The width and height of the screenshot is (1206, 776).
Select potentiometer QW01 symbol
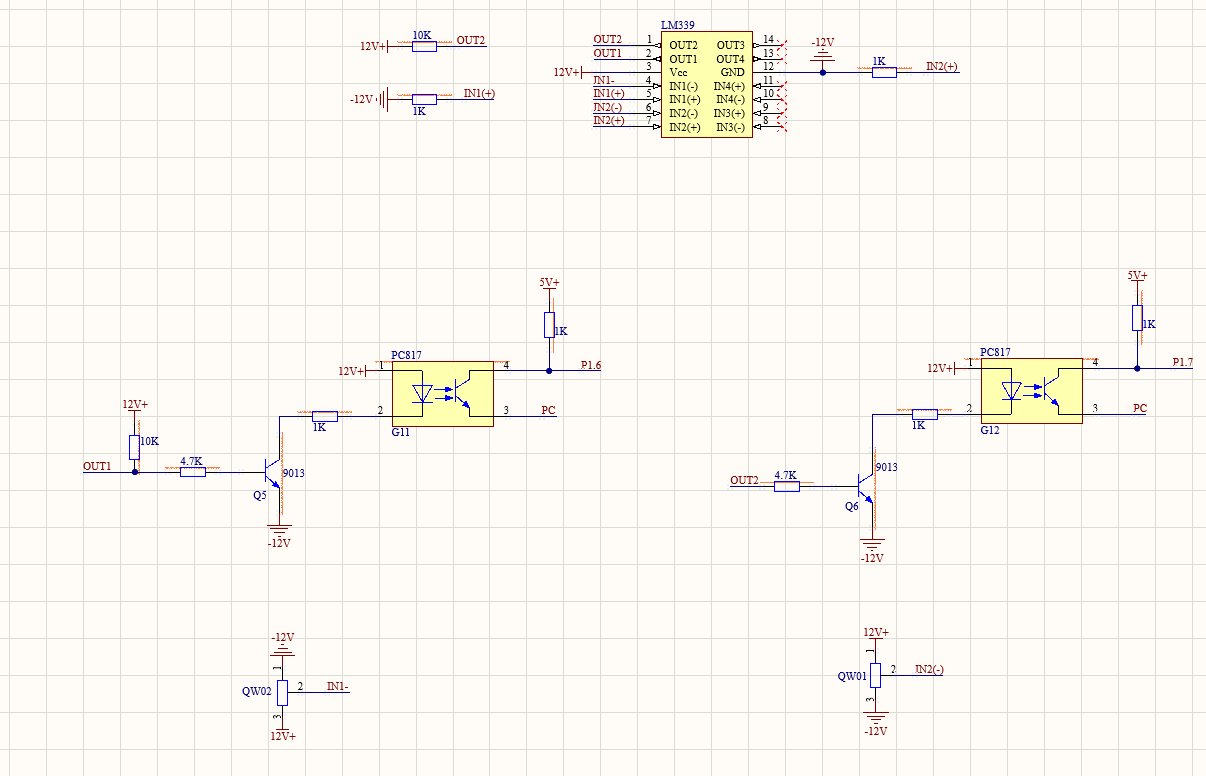point(875,675)
